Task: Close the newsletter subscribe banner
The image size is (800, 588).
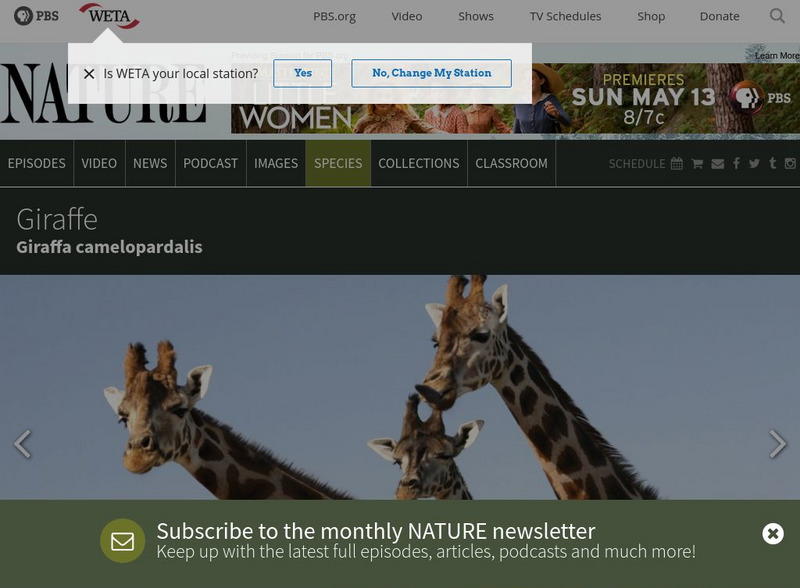Action: pos(772,534)
